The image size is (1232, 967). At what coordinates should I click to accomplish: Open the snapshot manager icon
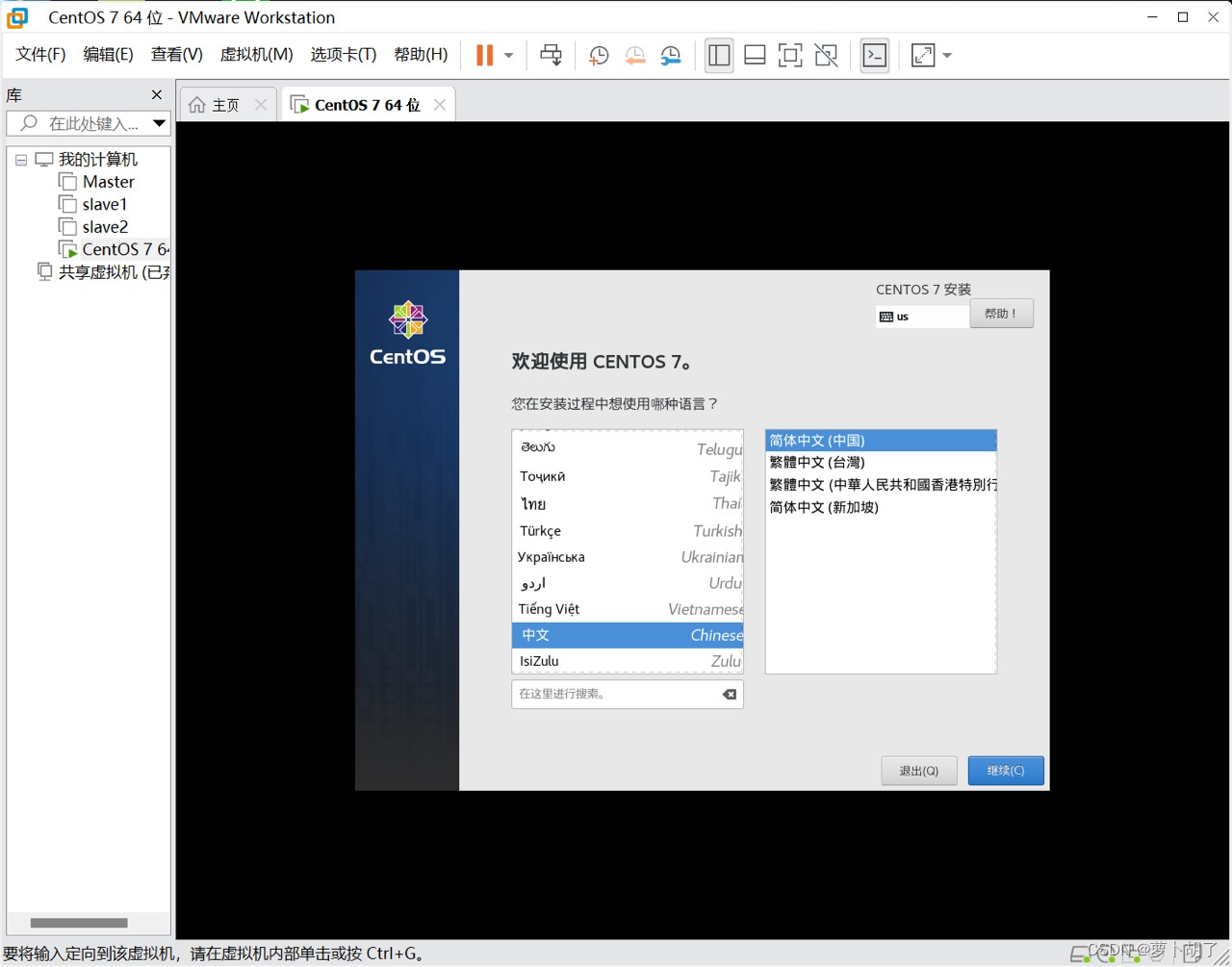(671, 56)
